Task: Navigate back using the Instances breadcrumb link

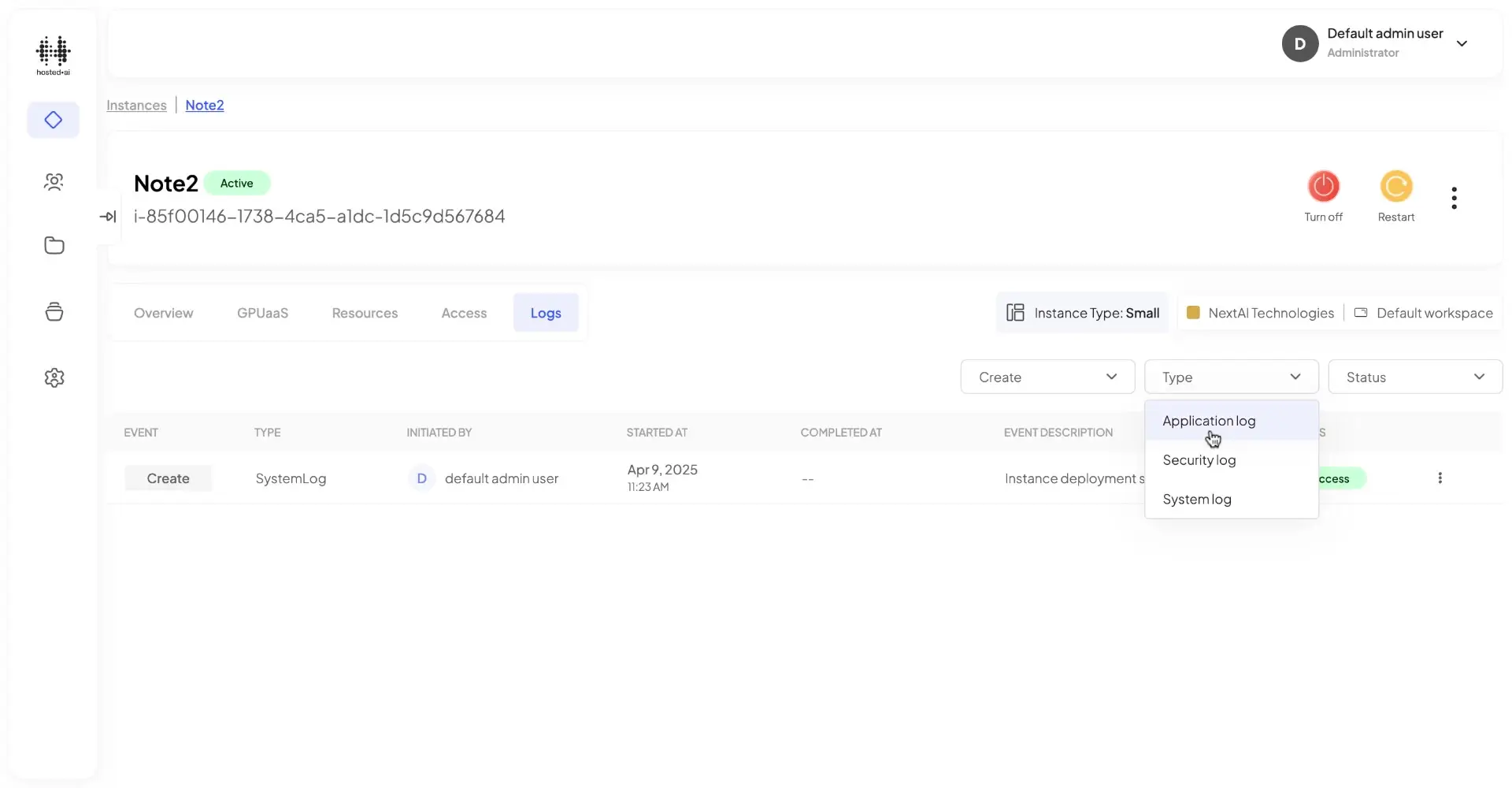Action: (x=136, y=105)
